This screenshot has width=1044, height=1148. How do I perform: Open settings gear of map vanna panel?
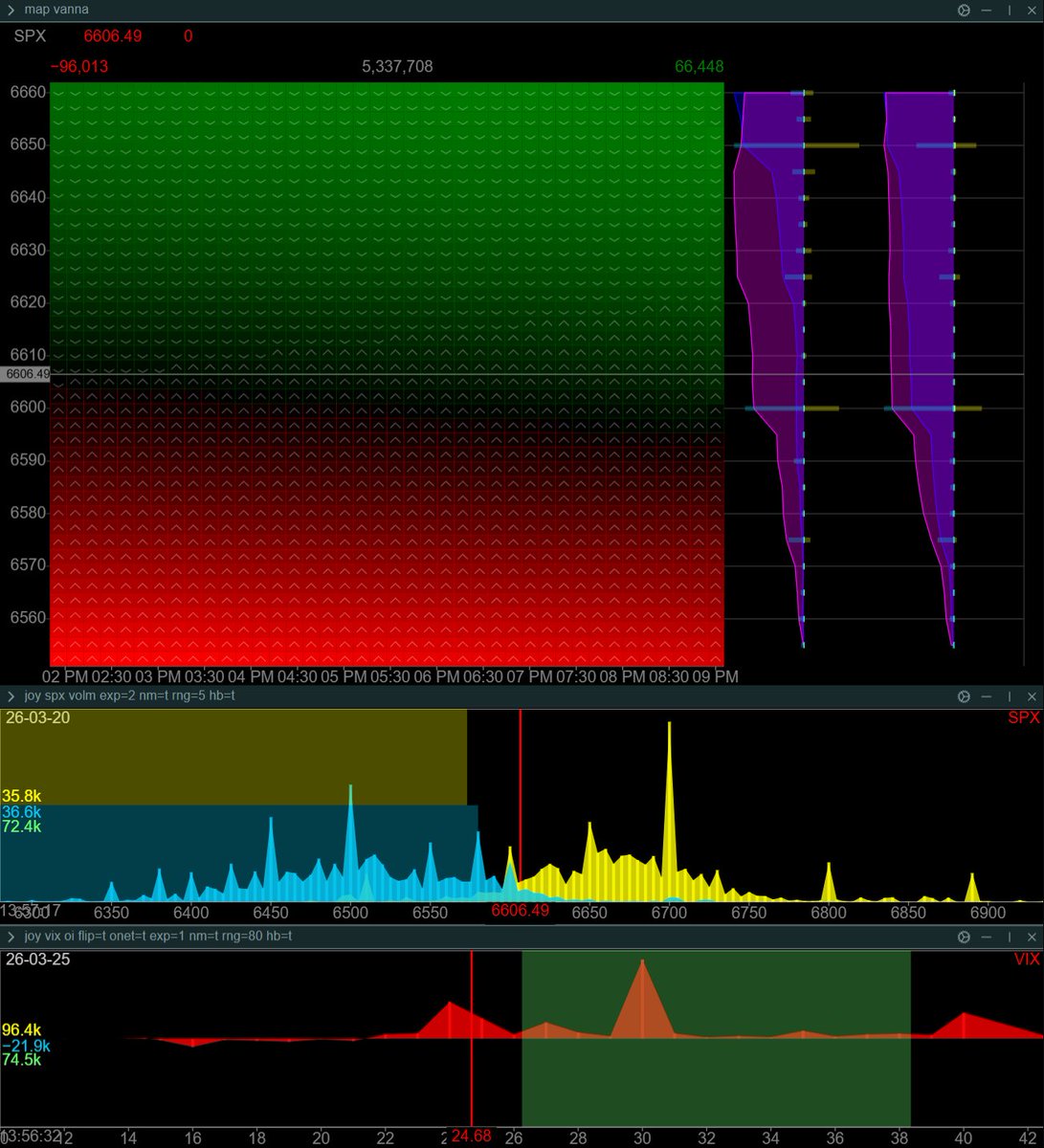[x=964, y=10]
